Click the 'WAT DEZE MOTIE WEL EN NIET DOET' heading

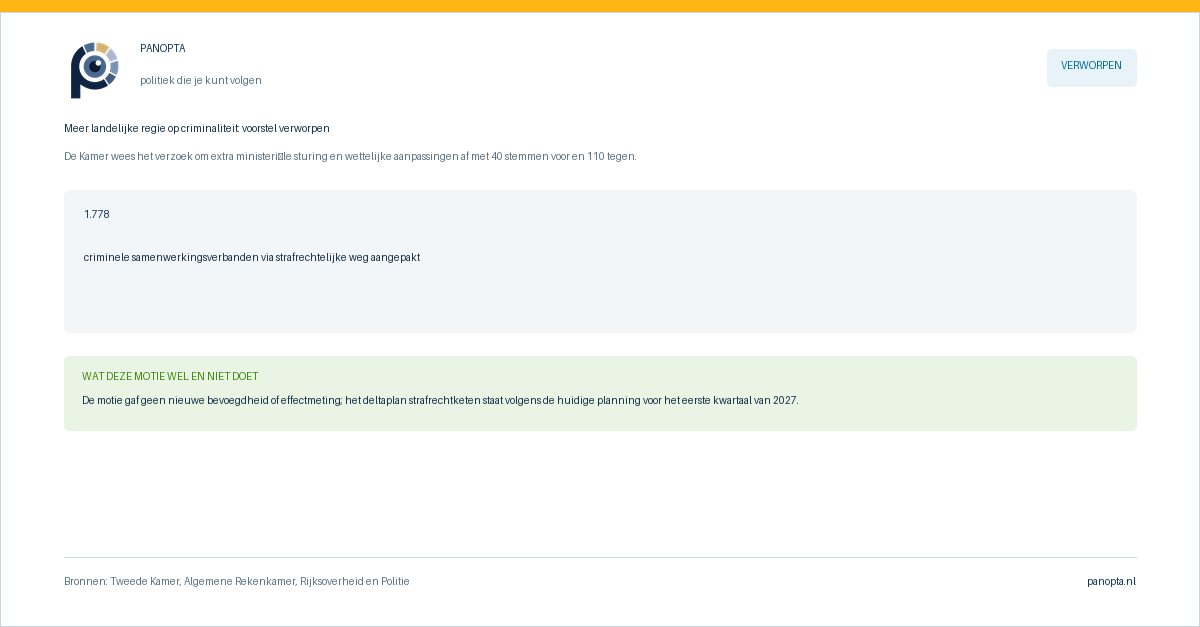[x=170, y=376]
